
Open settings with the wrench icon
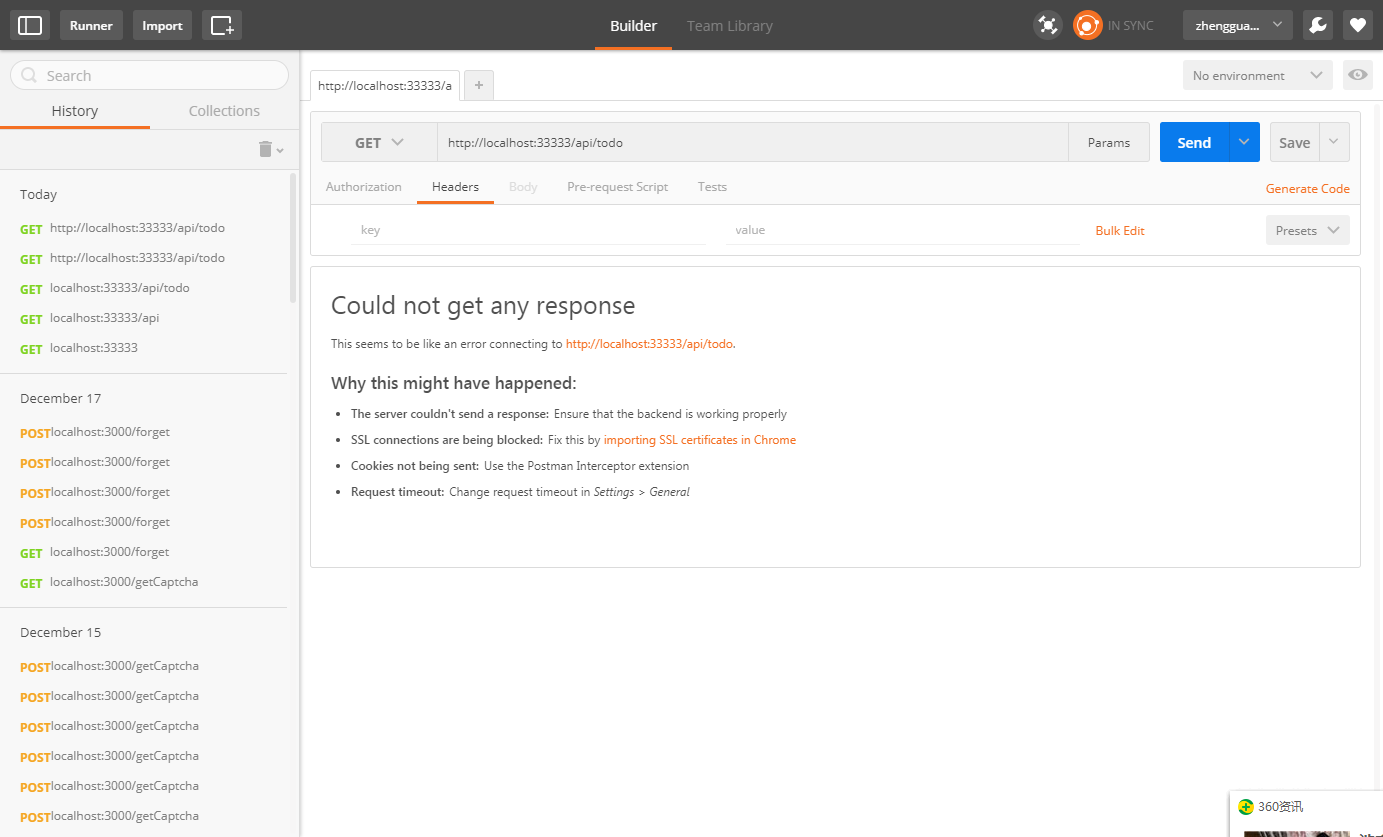1317,25
